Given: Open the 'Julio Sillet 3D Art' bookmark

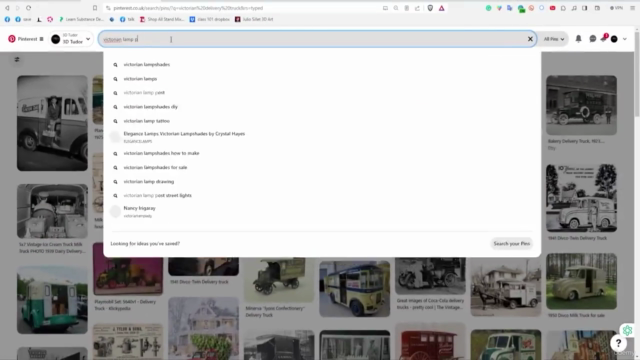Looking at the screenshot, I should [254, 19].
